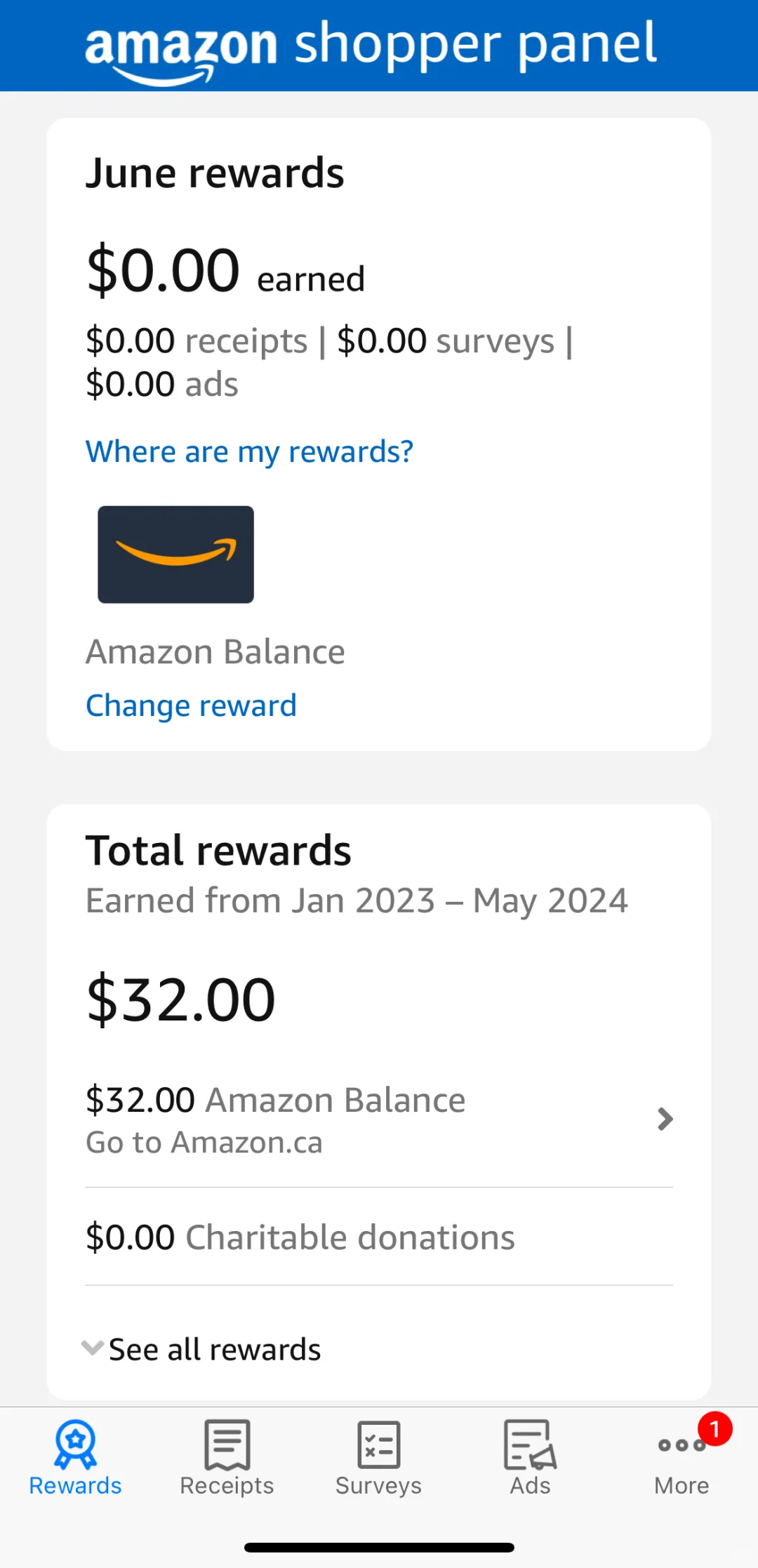The width and height of the screenshot is (758, 1568).
Task: Tap the Rewards ribbon badge icon
Action: click(75, 1444)
